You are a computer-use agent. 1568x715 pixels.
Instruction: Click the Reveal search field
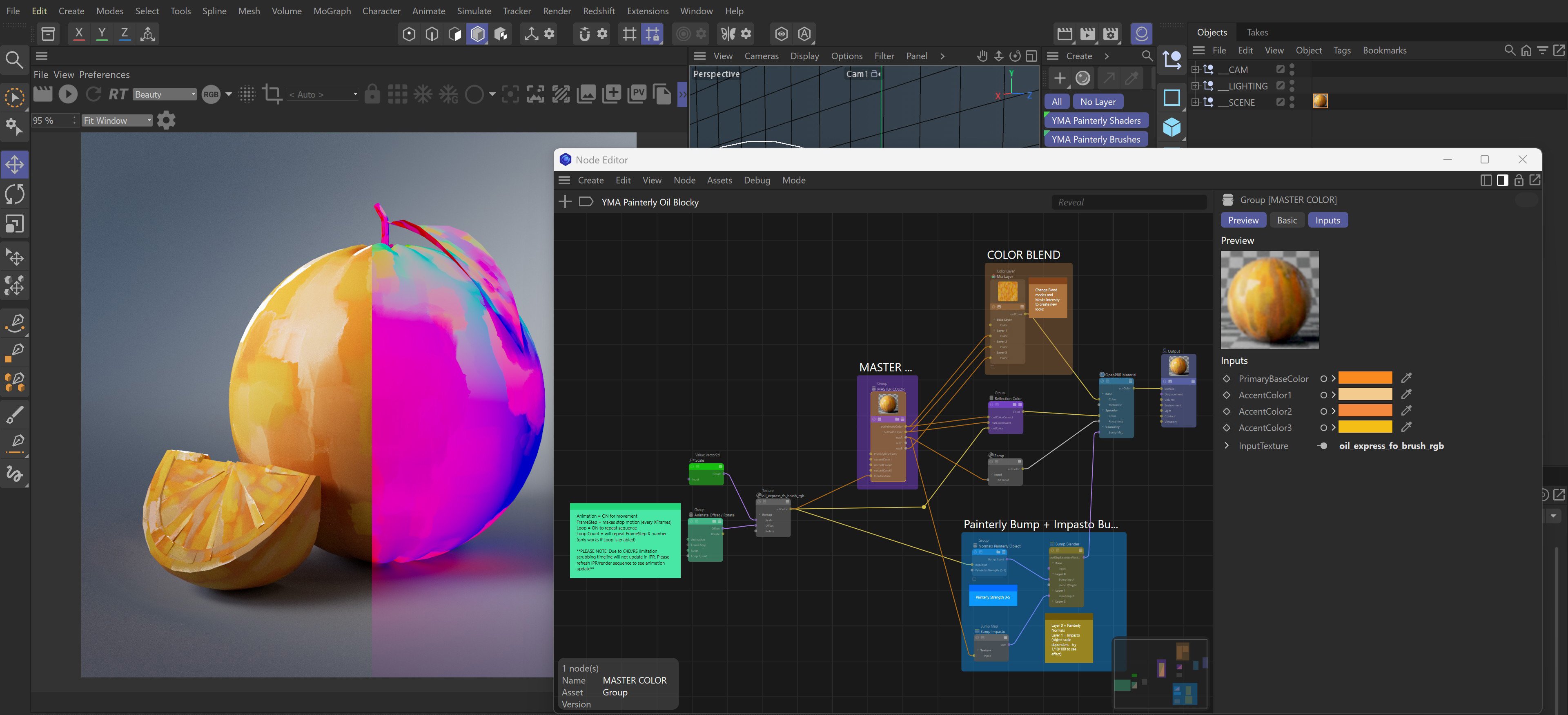coord(1129,202)
